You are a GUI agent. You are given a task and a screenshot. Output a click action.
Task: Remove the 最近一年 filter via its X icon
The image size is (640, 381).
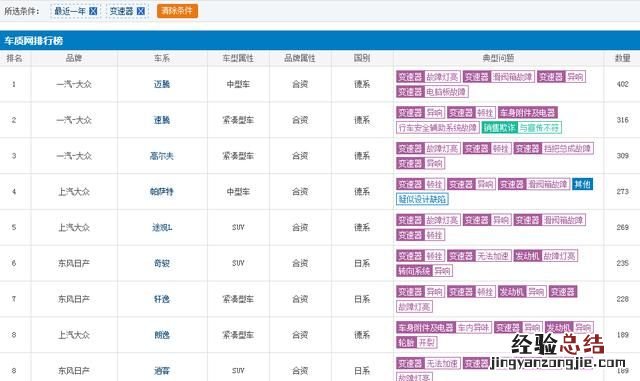[93, 11]
